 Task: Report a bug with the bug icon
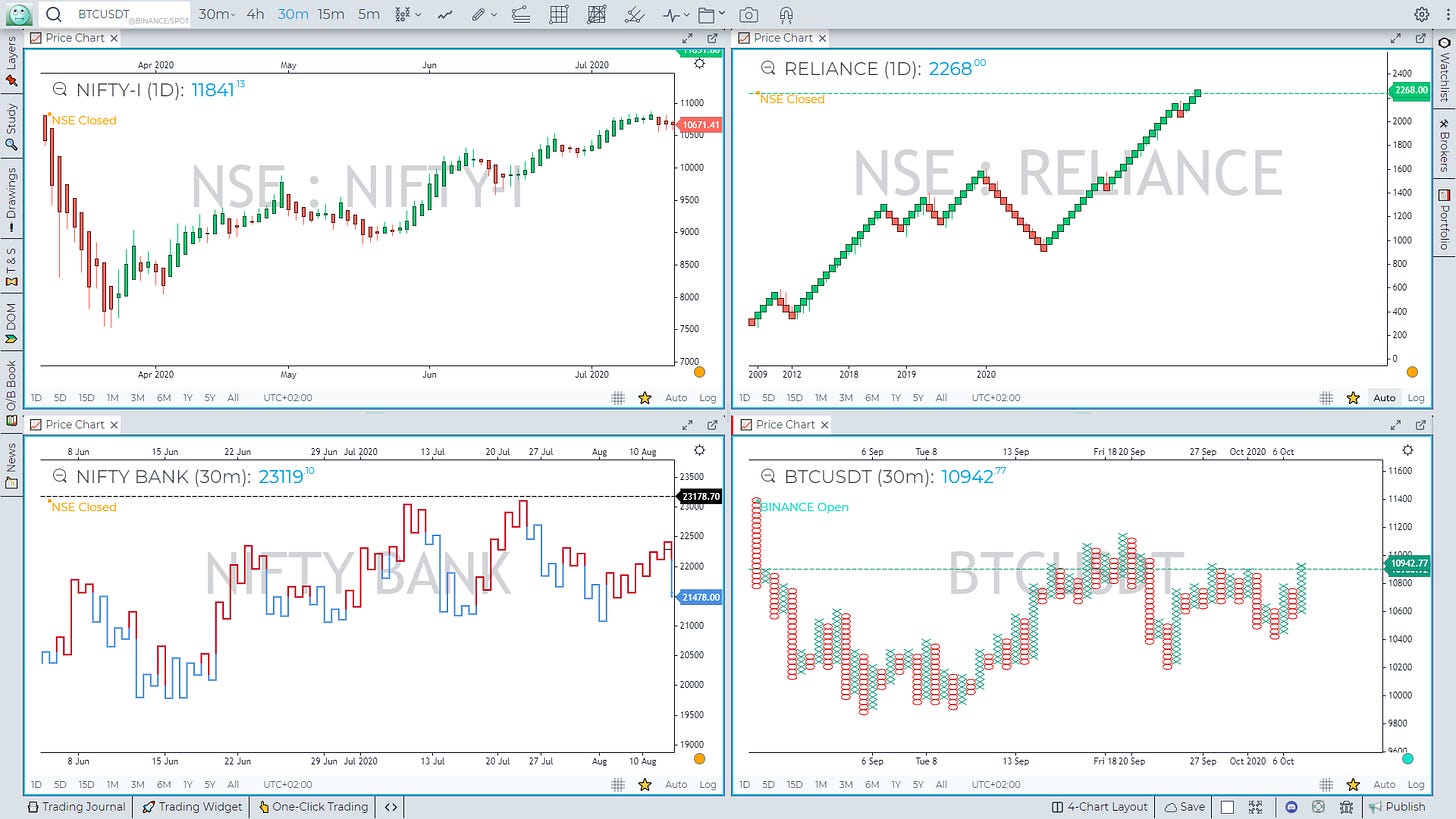point(1347,807)
